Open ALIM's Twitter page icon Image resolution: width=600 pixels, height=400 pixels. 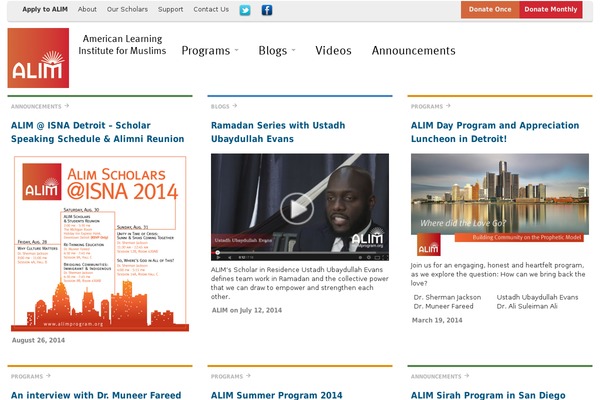pos(245,10)
